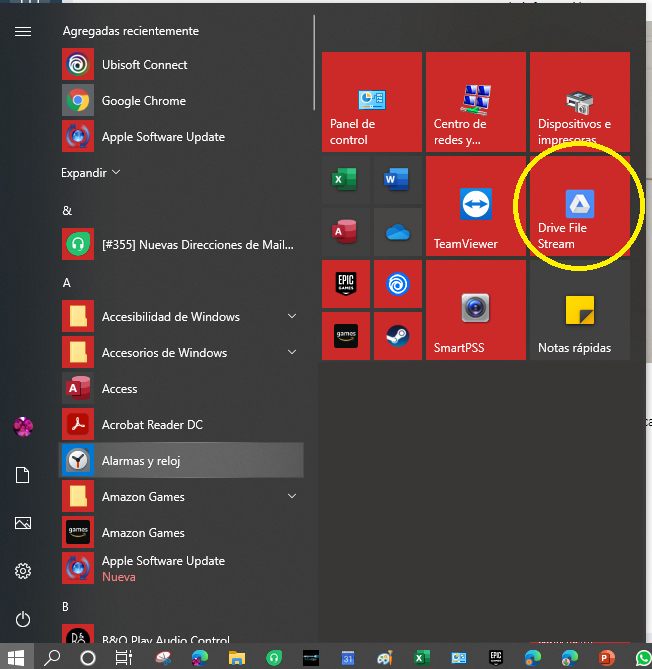Open the user account avatar menu
This screenshot has height=669, width=652.
(23, 427)
